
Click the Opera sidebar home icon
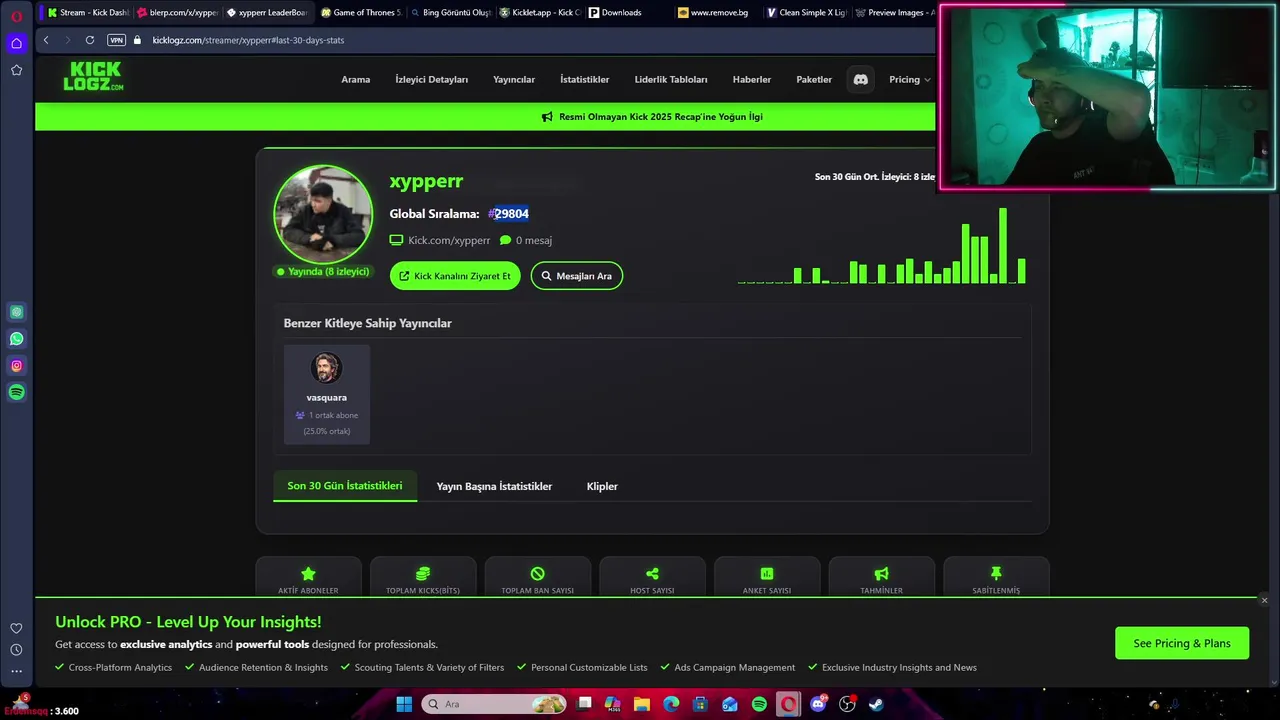(x=16, y=43)
